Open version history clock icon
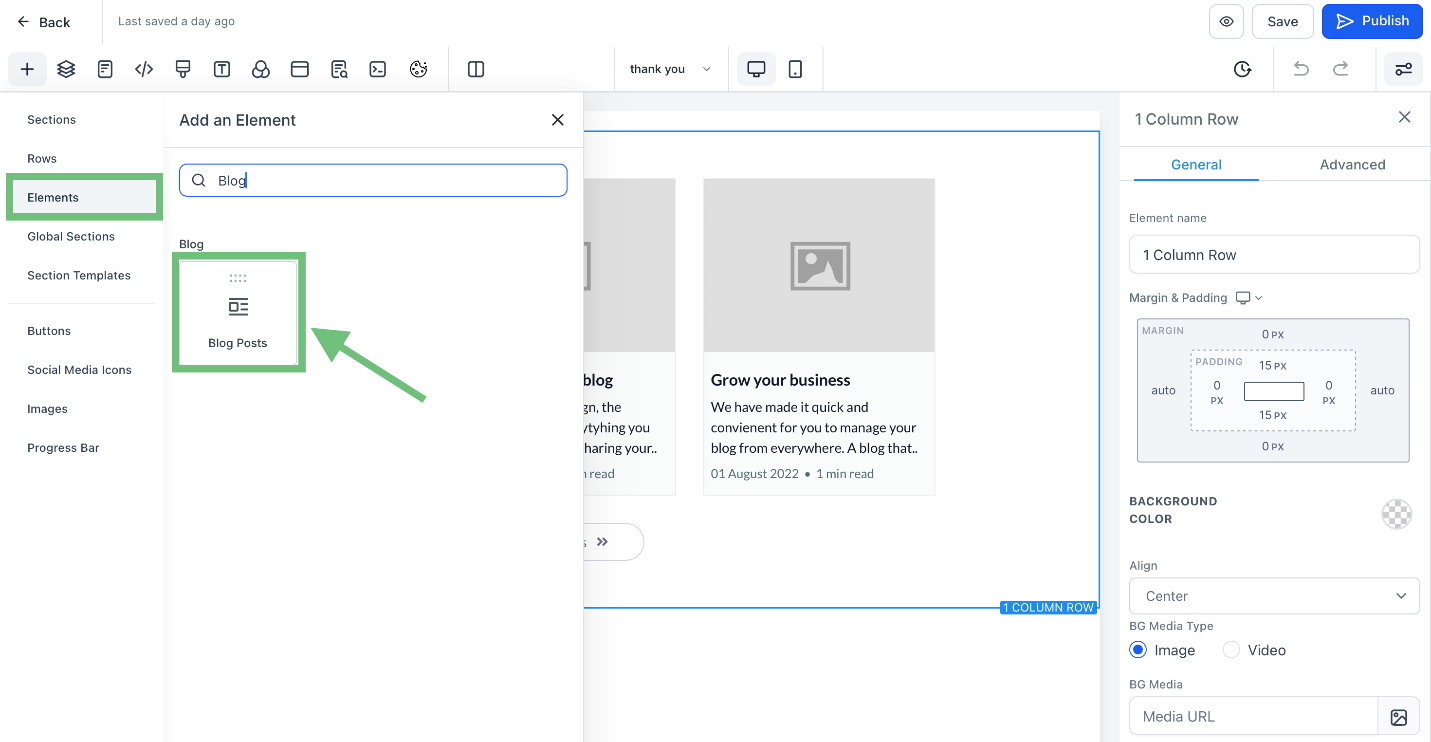 coord(1242,69)
